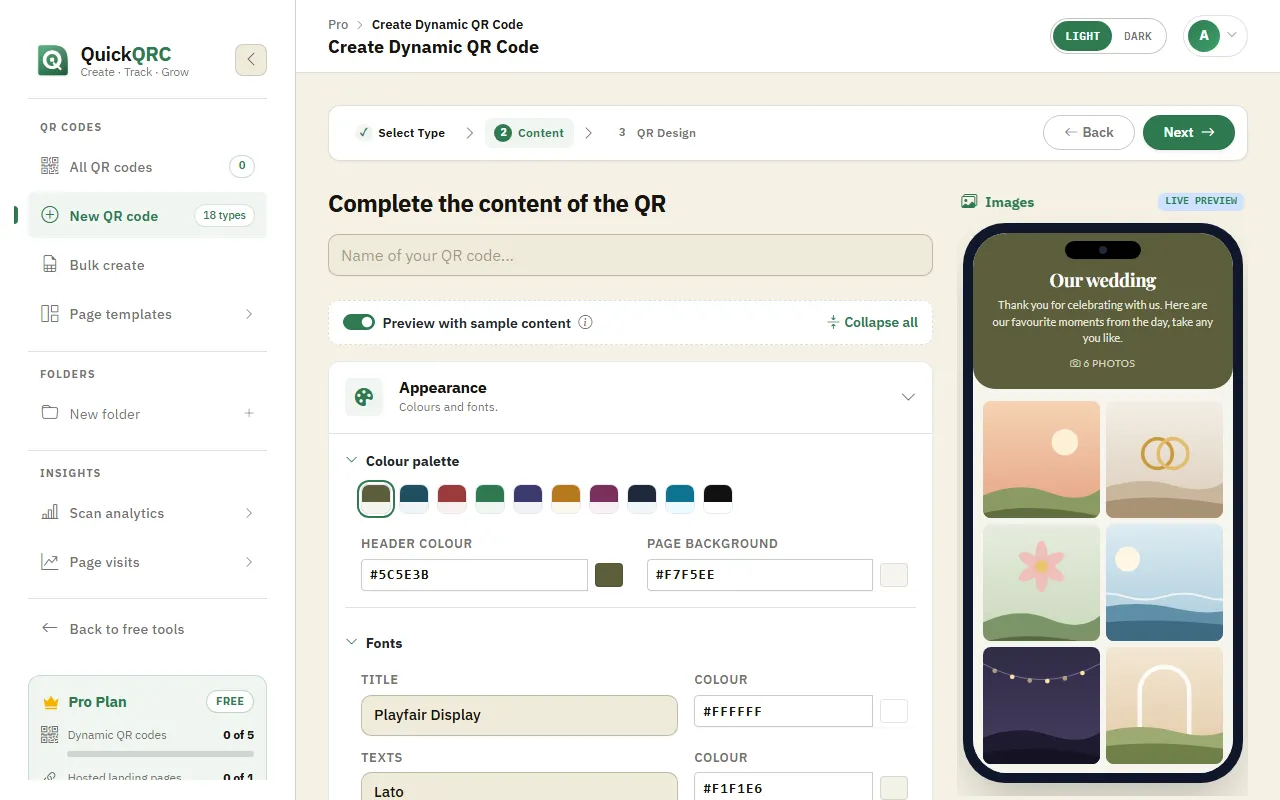Click the Dynamic QR codes icon in Pro Plan card
Screen dimensions: 1280x800
(49, 734)
